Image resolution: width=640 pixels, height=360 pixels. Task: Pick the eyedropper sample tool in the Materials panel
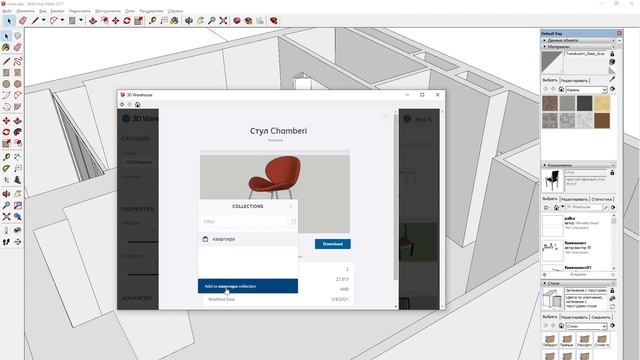[612, 79]
